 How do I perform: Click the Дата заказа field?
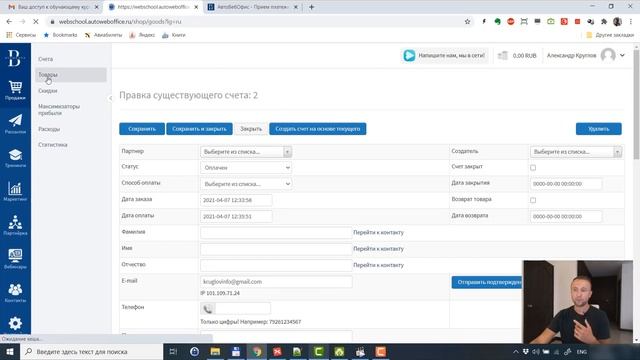[236, 200]
